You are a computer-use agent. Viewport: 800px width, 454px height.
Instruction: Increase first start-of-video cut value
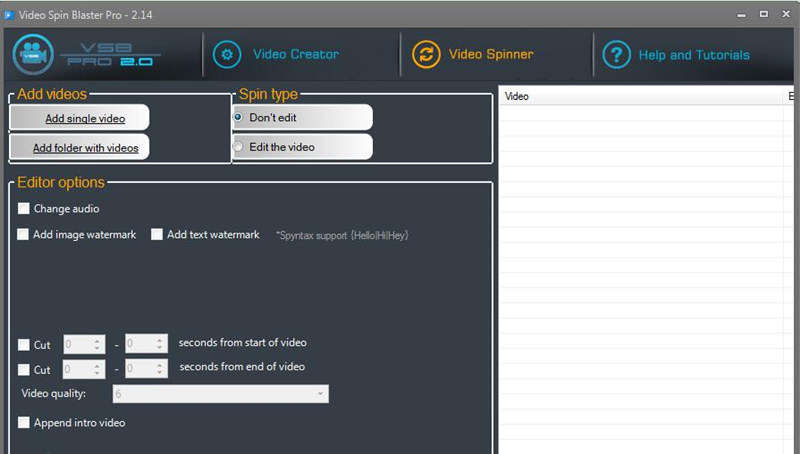coord(97,340)
